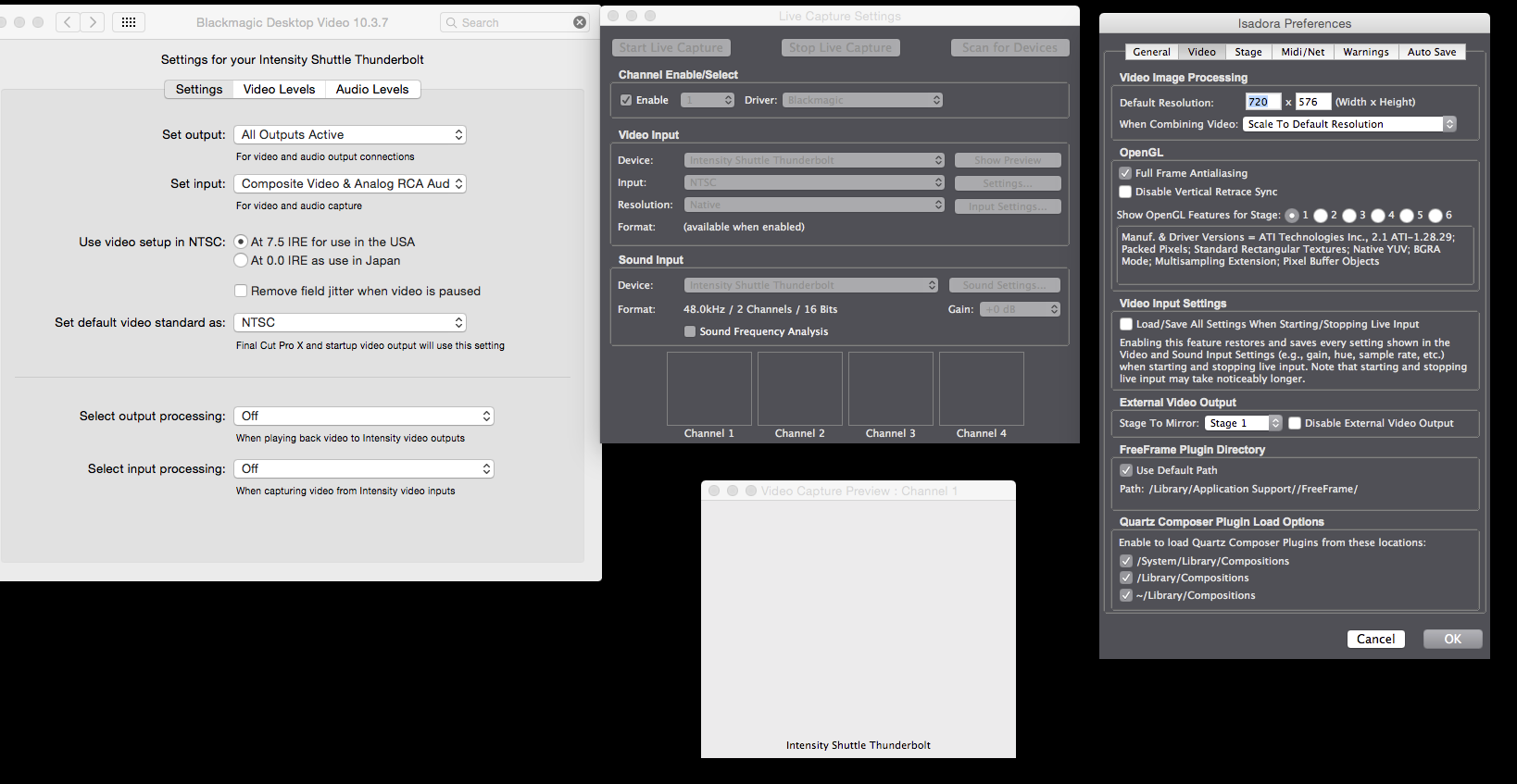Switch to the Settings tab

199,89
